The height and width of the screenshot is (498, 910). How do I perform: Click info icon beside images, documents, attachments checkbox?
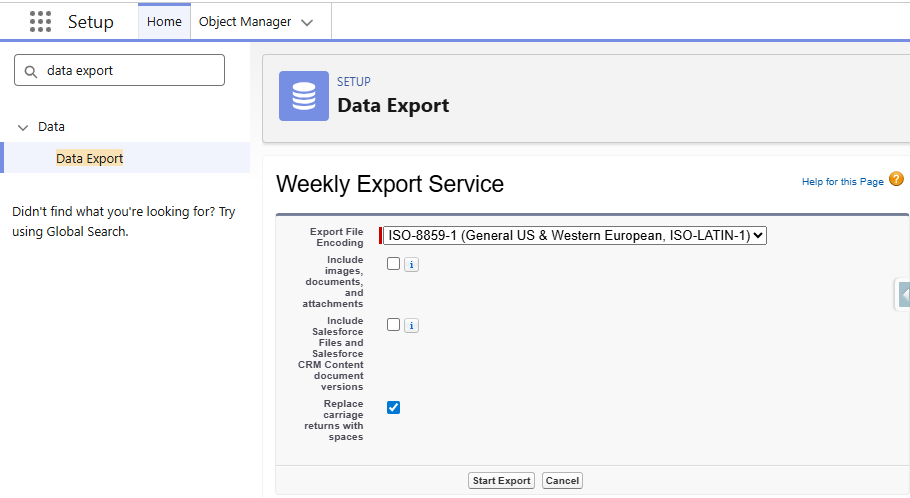click(x=411, y=265)
